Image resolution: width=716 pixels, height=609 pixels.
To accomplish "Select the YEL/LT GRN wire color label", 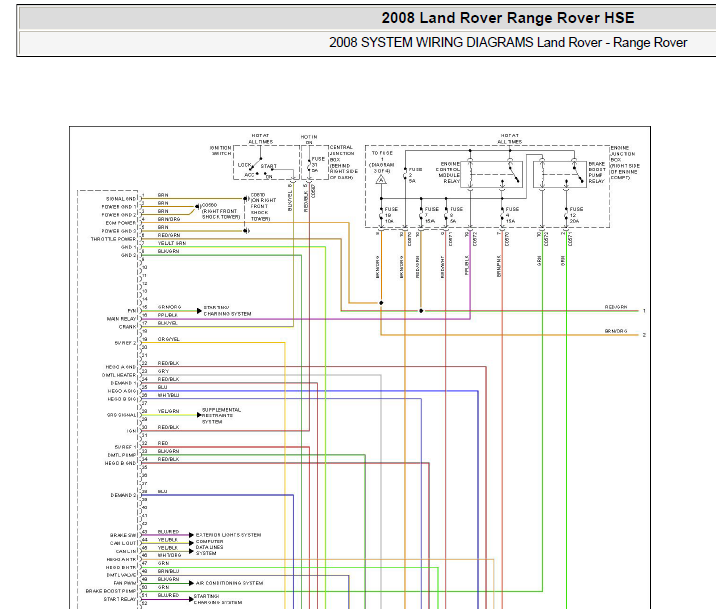I will coord(172,243).
